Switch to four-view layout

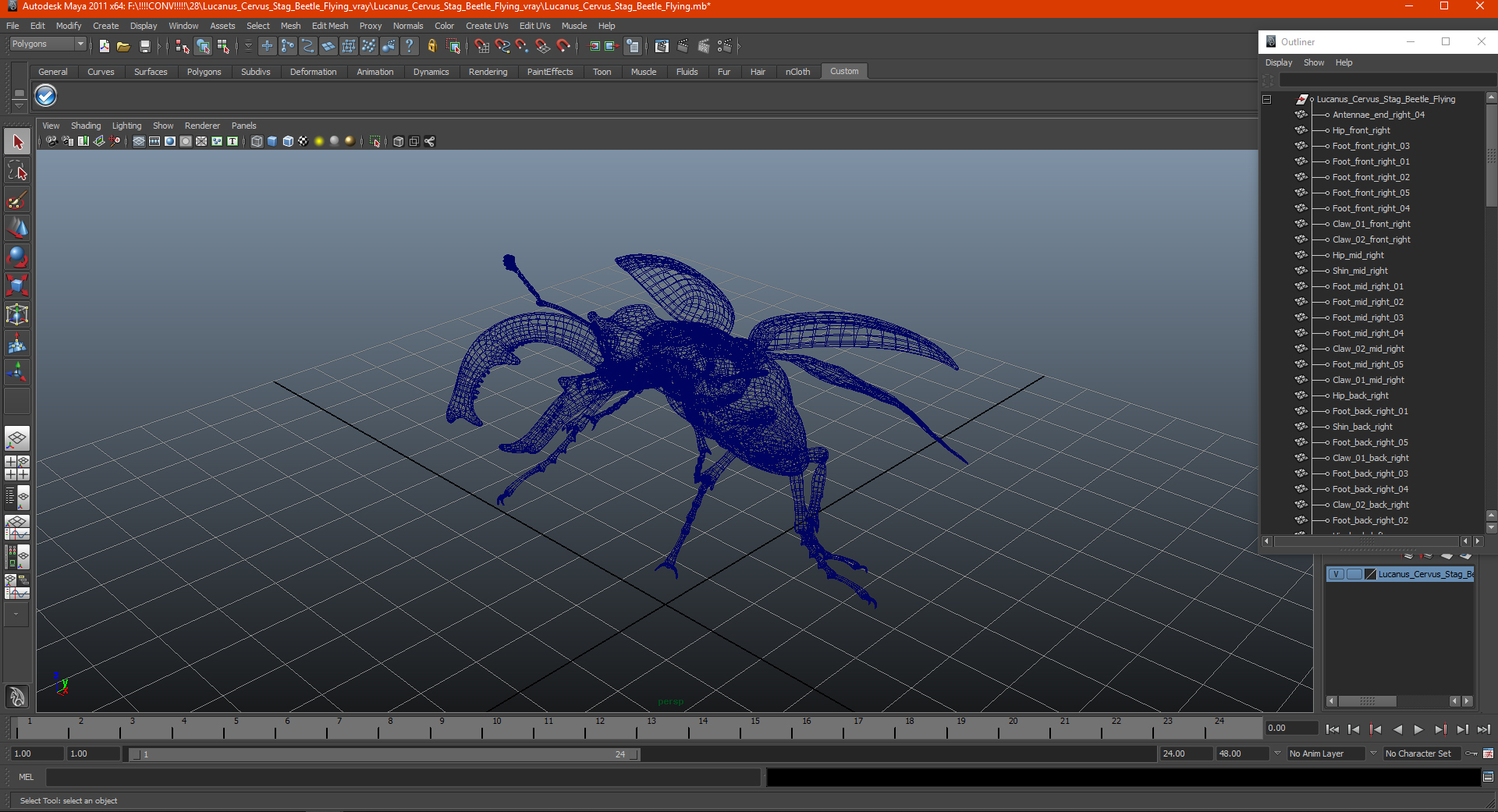pyautogui.click(x=17, y=468)
